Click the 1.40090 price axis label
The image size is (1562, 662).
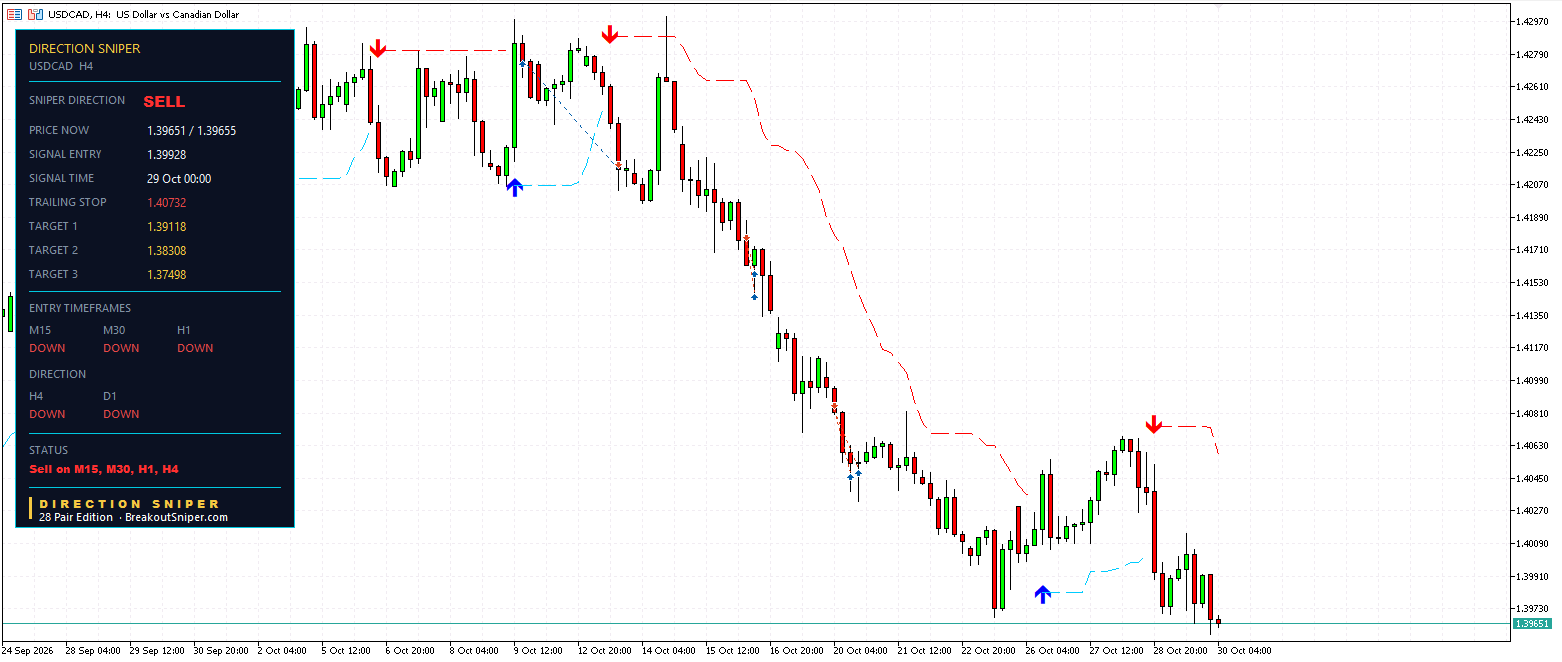coord(1533,543)
